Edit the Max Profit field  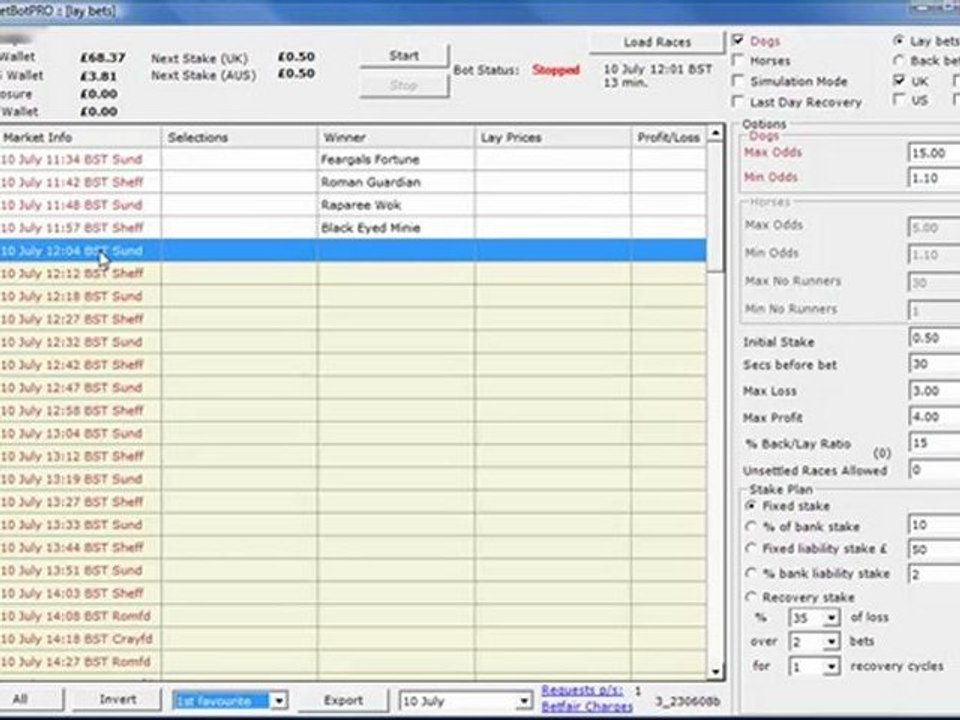point(934,417)
